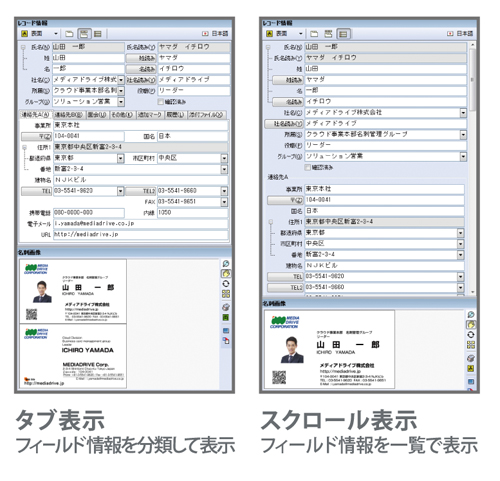The width and height of the screenshot is (500, 481).
Task: Select the business card image in the right panel
Action: click(x=329, y=349)
